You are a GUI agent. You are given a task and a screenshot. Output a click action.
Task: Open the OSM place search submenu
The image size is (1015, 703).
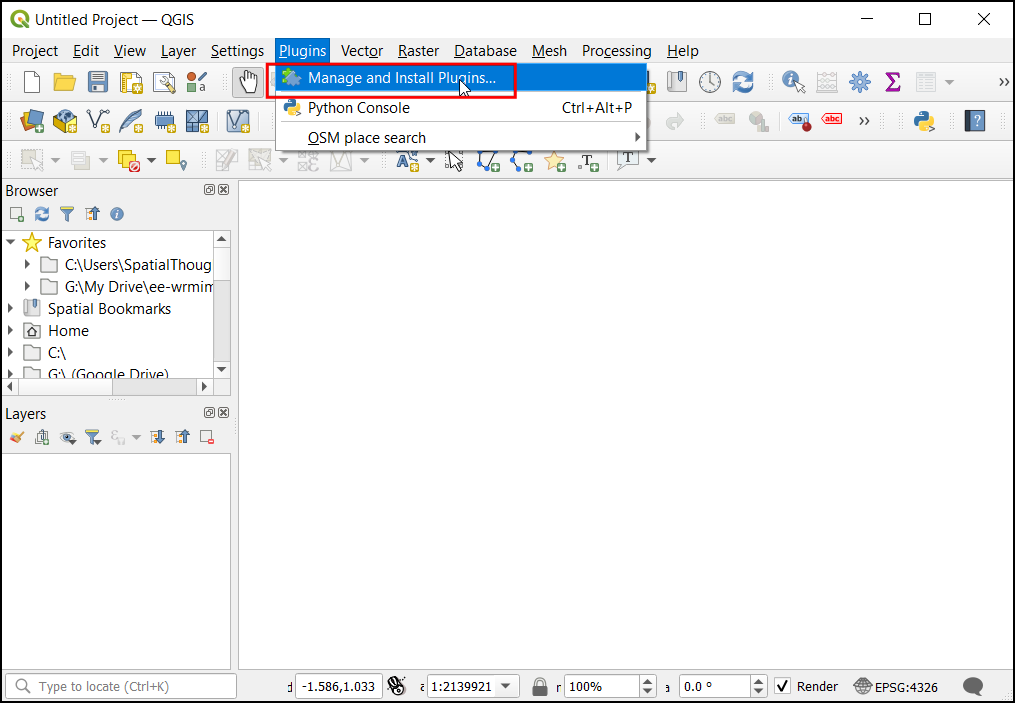point(461,138)
